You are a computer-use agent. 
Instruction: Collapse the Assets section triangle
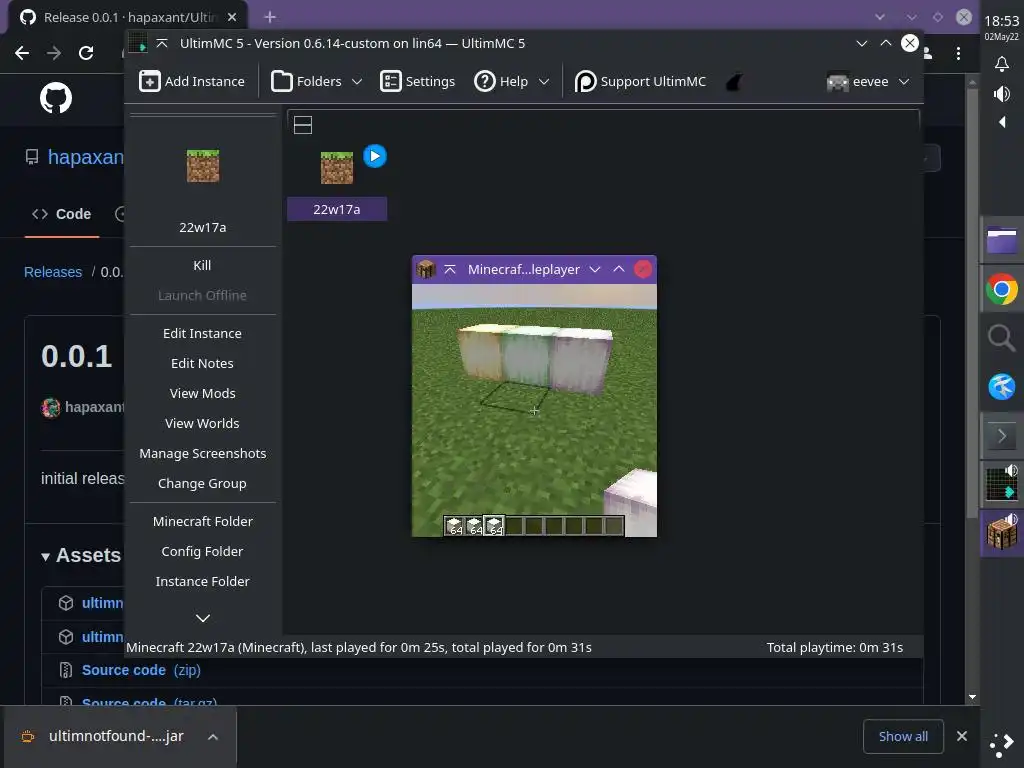(45, 556)
